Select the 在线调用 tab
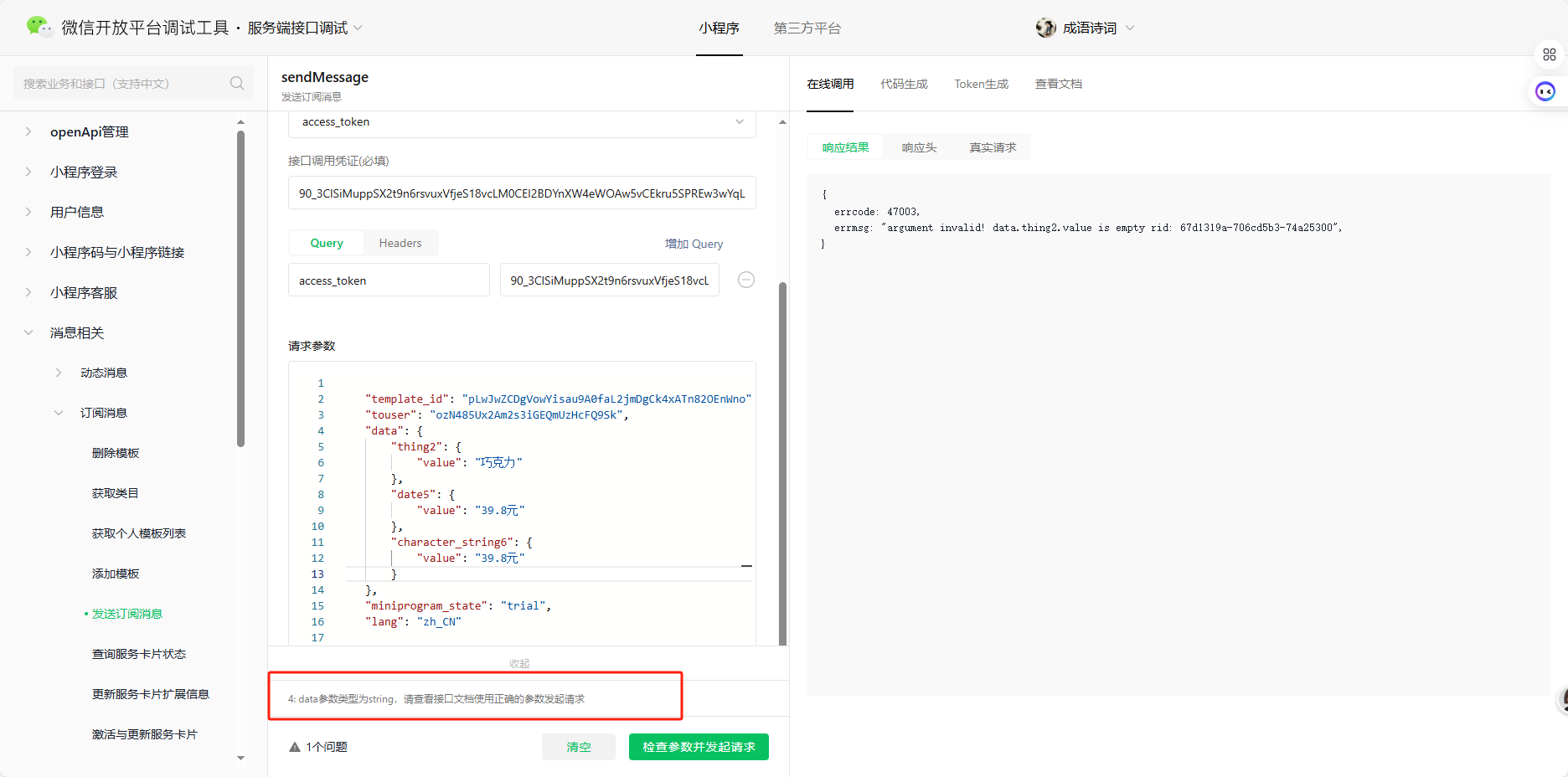 coord(830,84)
